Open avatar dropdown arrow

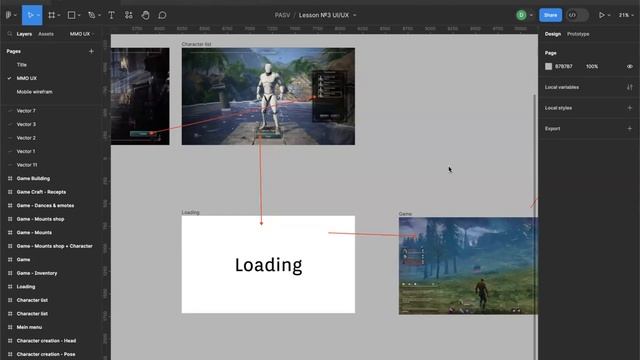point(531,15)
